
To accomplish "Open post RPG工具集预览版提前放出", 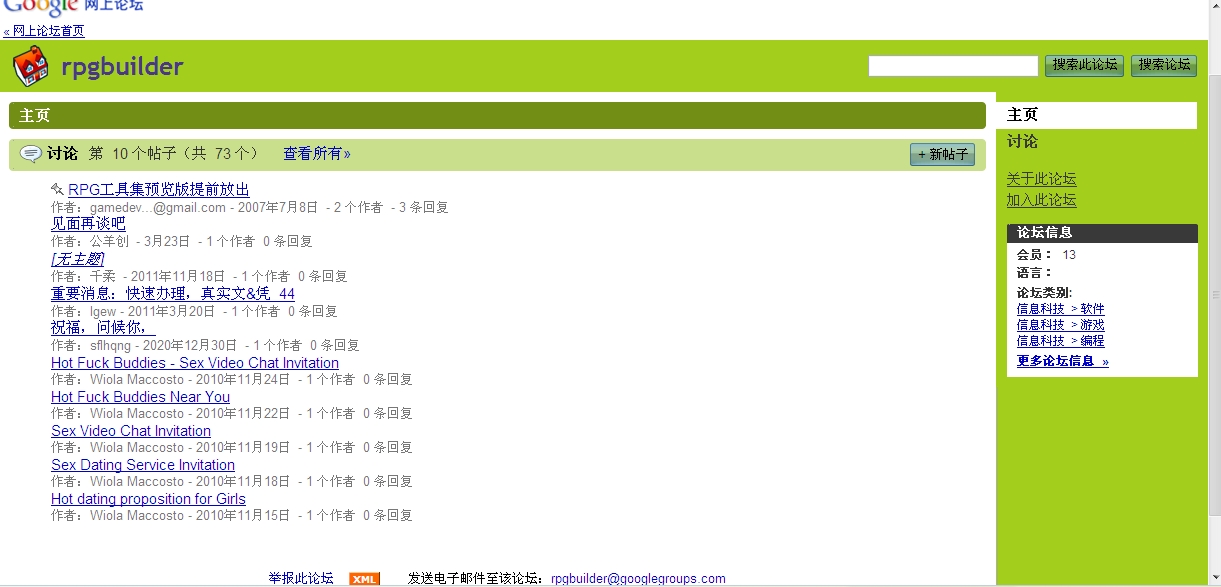I will (x=159, y=189).
